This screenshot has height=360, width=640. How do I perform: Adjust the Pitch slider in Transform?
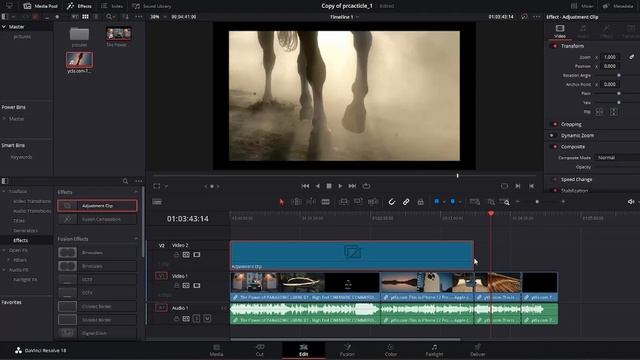618,93
